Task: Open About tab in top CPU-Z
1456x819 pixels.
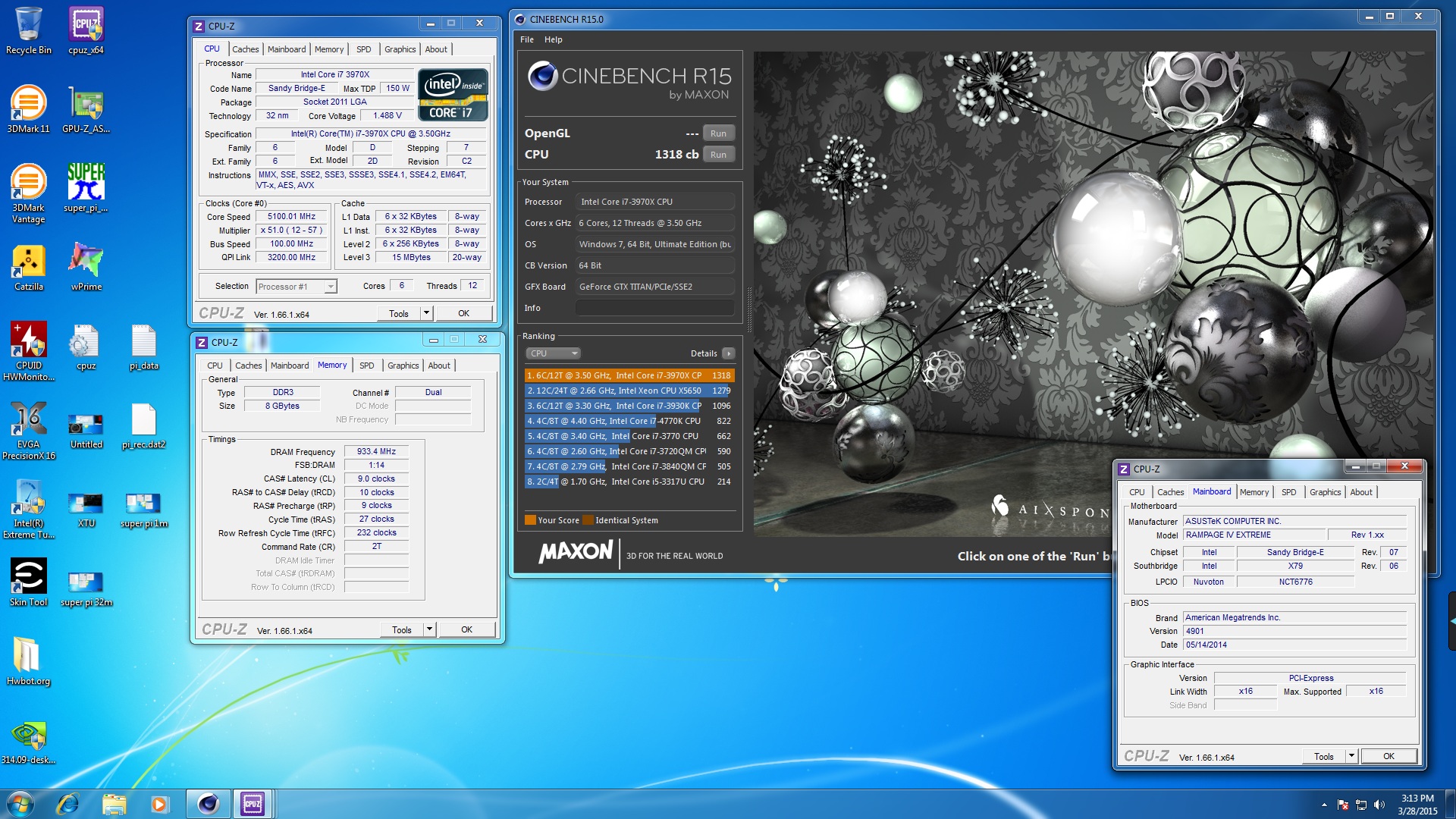Action: coord(436,49)
